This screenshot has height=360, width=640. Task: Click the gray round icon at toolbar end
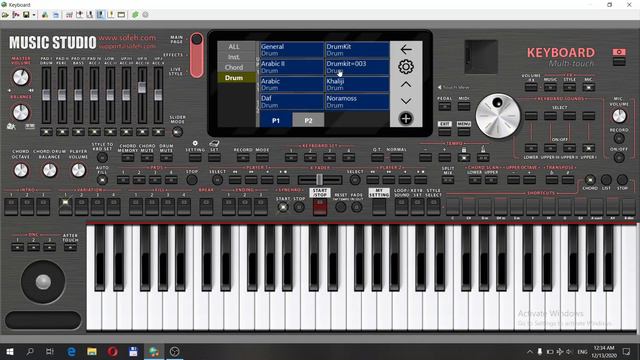click(145, 15)
